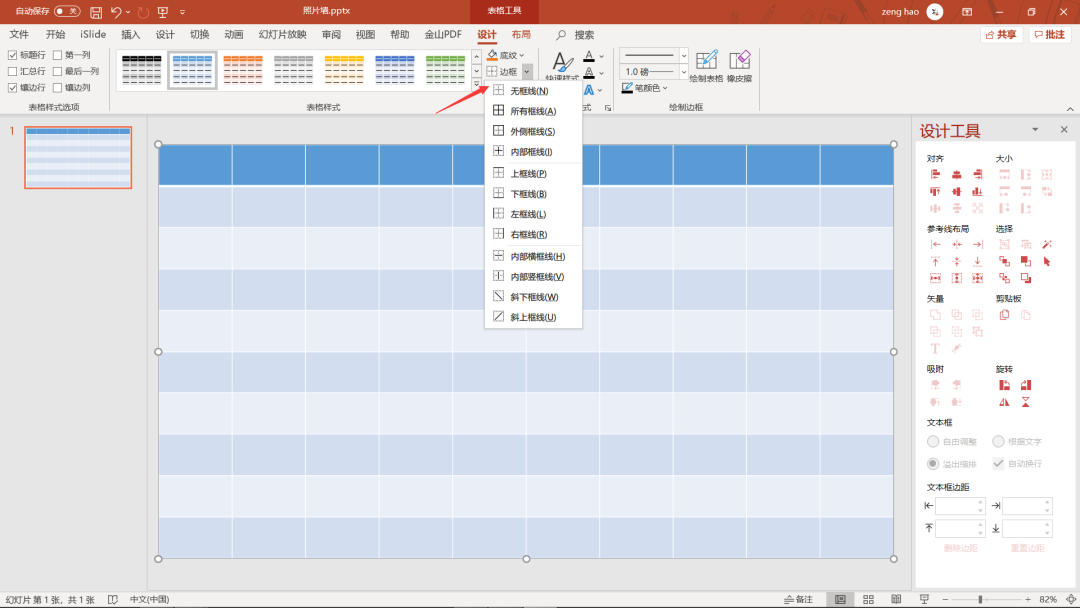Choose 所有框线(A) from borders menu
This screenshot has height=608, width=1080.
point(533,111)
